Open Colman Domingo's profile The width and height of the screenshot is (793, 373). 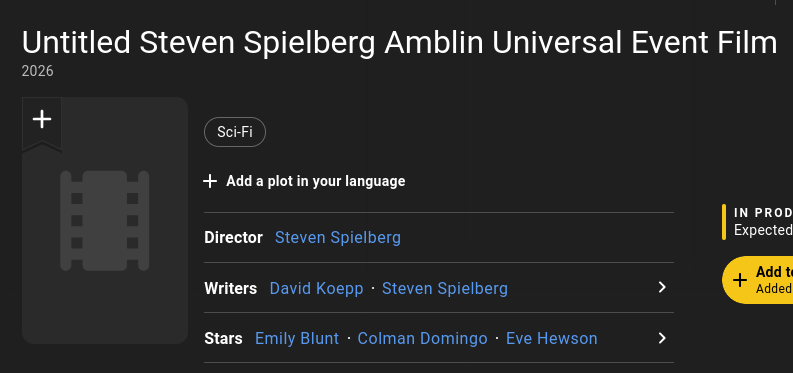point(422,338)
